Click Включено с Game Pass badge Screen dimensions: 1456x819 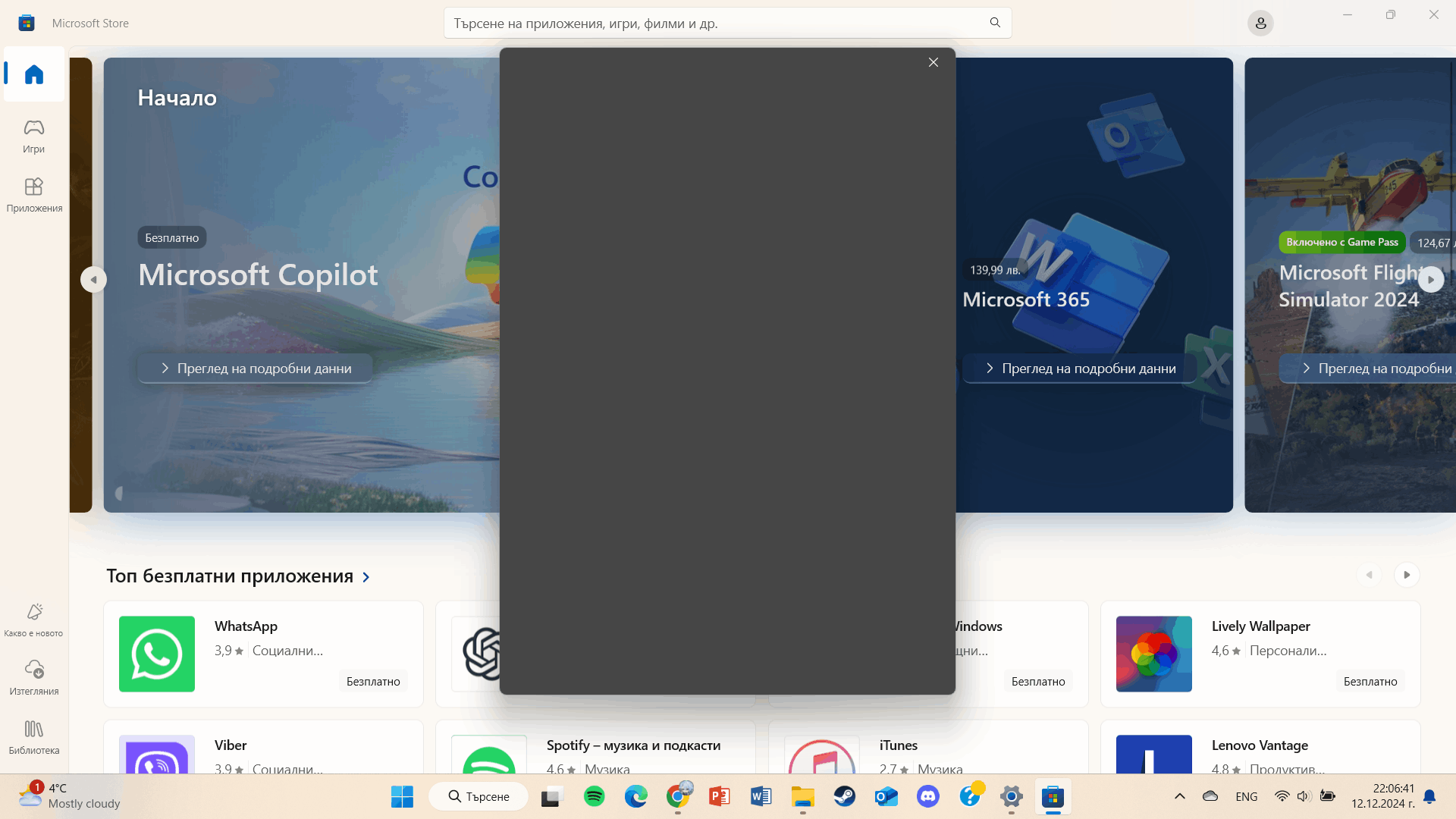pyautogui.click(x=1342, y=242)
